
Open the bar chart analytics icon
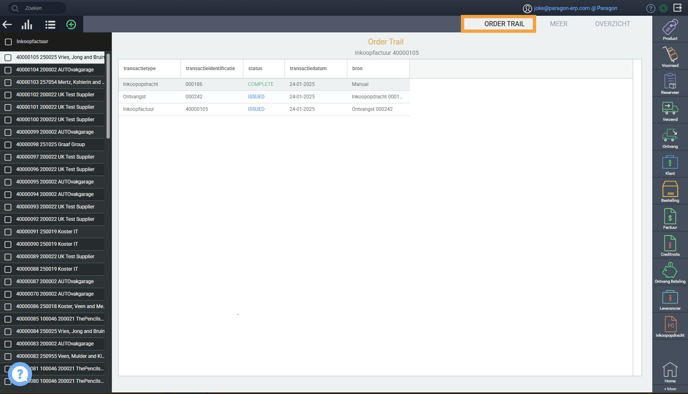tap(27, 25)
